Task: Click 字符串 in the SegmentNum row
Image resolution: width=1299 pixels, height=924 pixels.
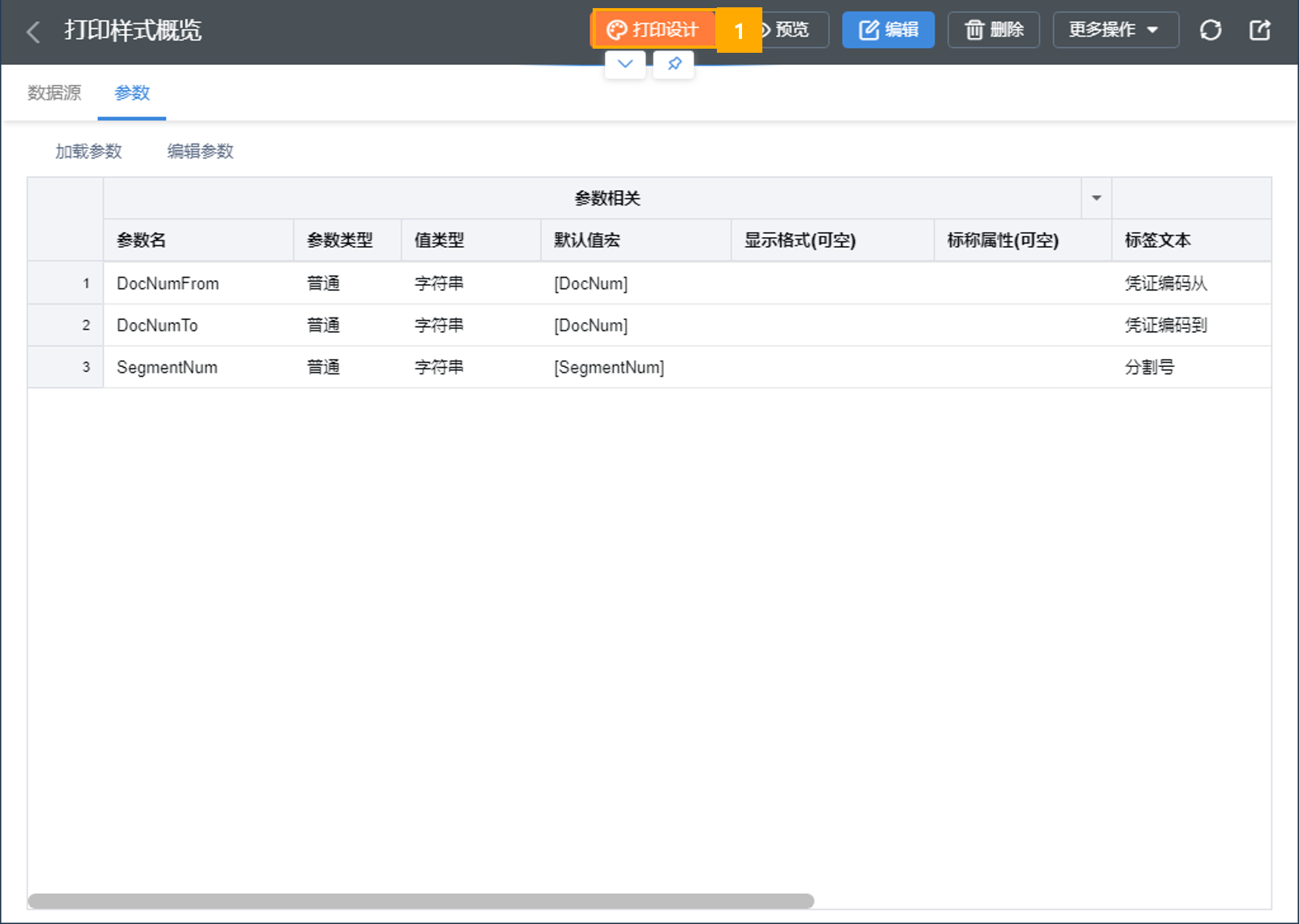Action: click(472, 367)
